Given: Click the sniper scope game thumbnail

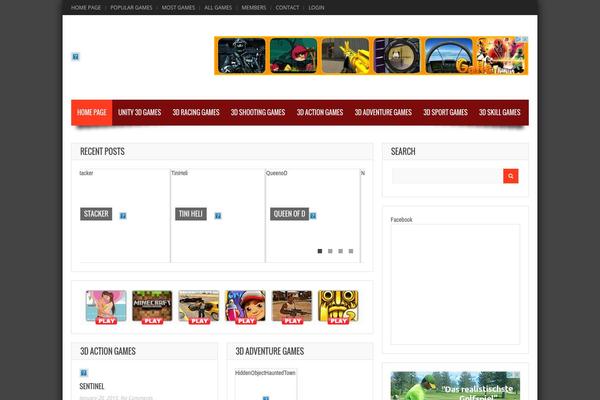Looking at the screenshot, I should (397, 56).
